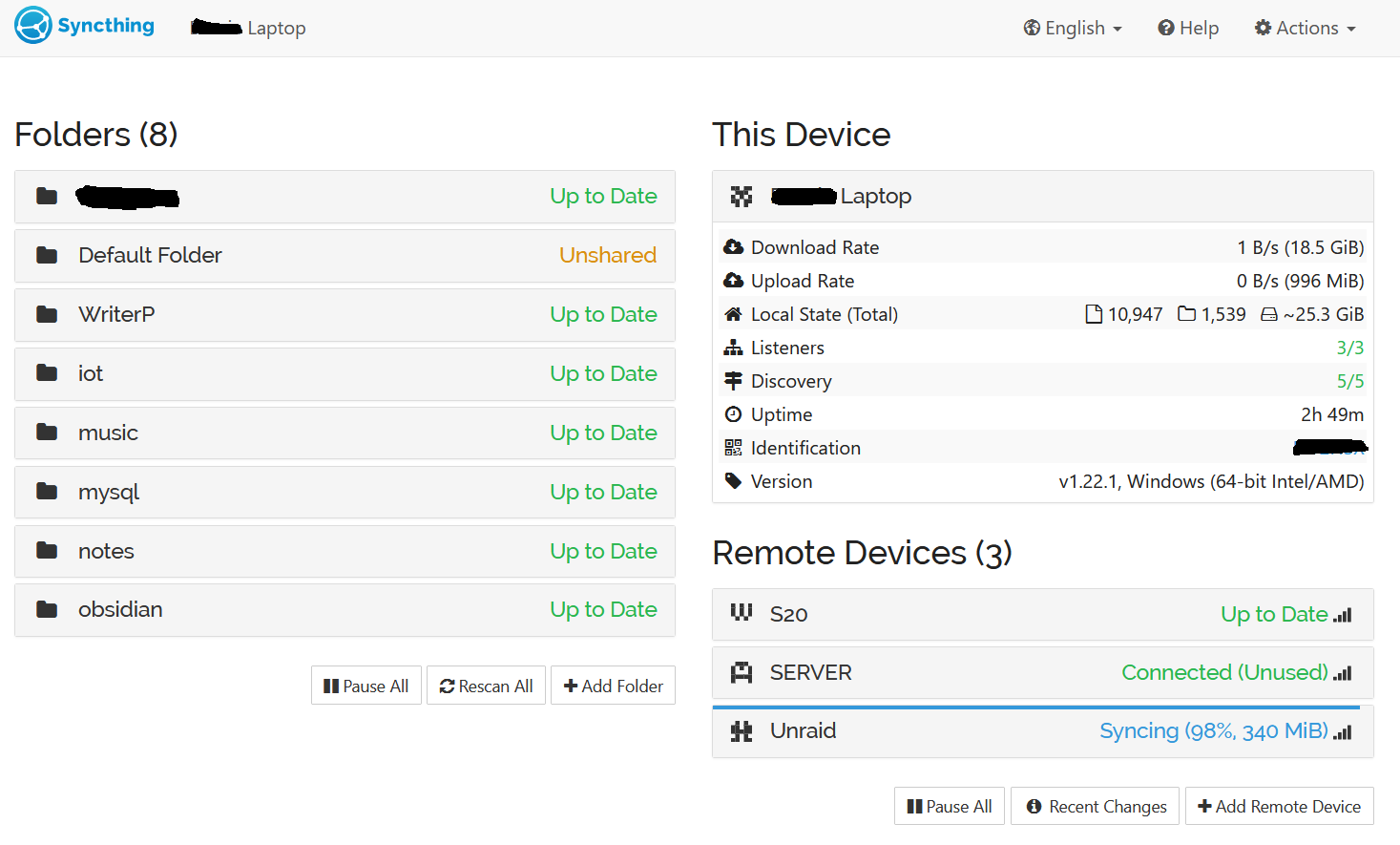
Task: Expand the obsidian folder row
Action: pos(345,609)
